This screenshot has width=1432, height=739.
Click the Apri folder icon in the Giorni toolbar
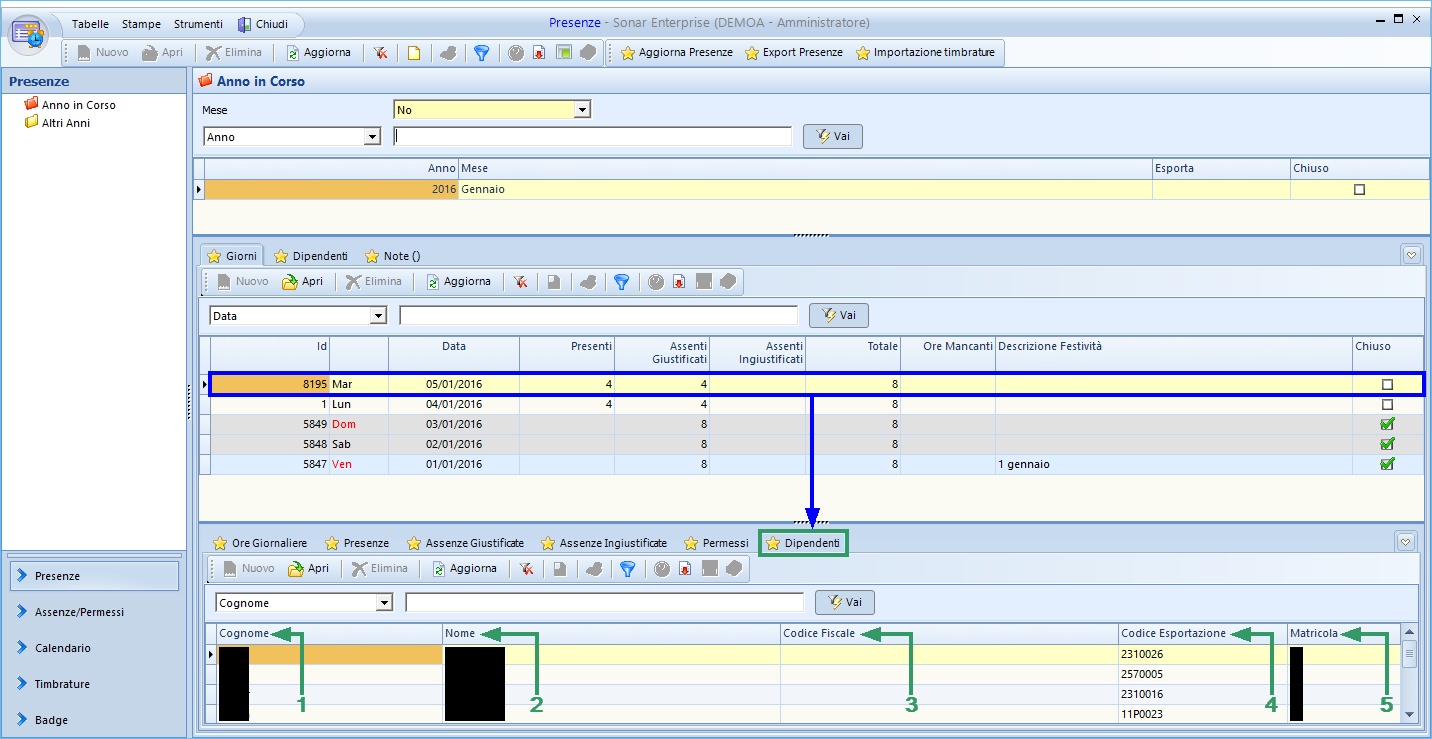pyautogui.click(x=291, y=282)
